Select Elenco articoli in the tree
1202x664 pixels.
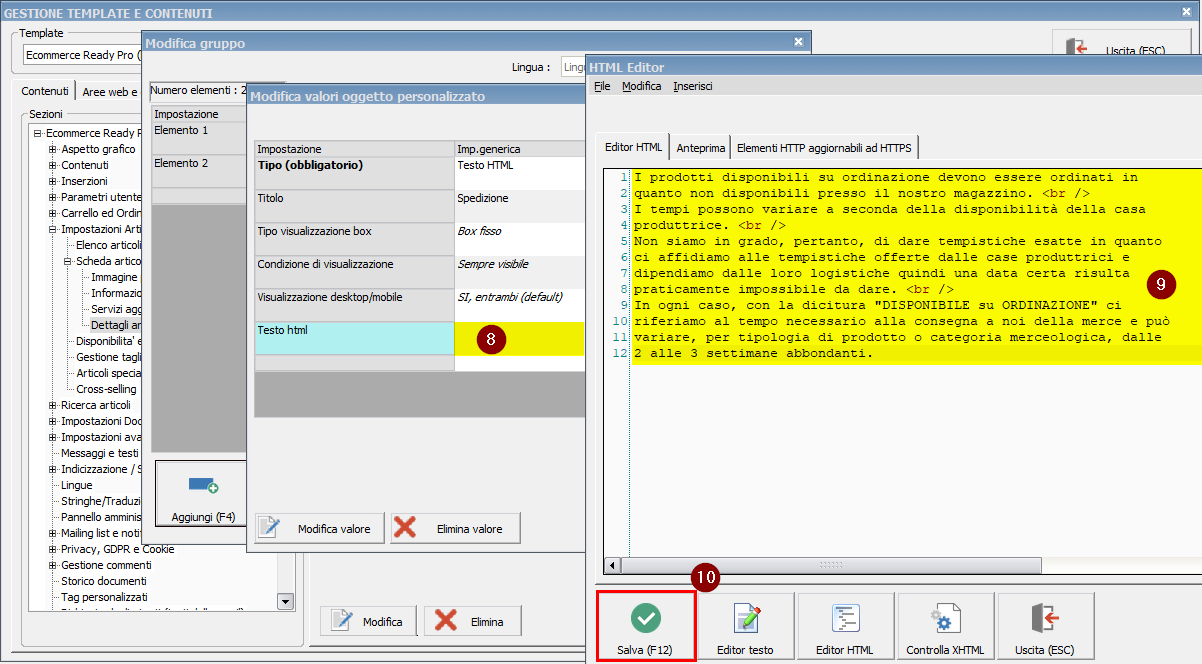click(110, 245)
